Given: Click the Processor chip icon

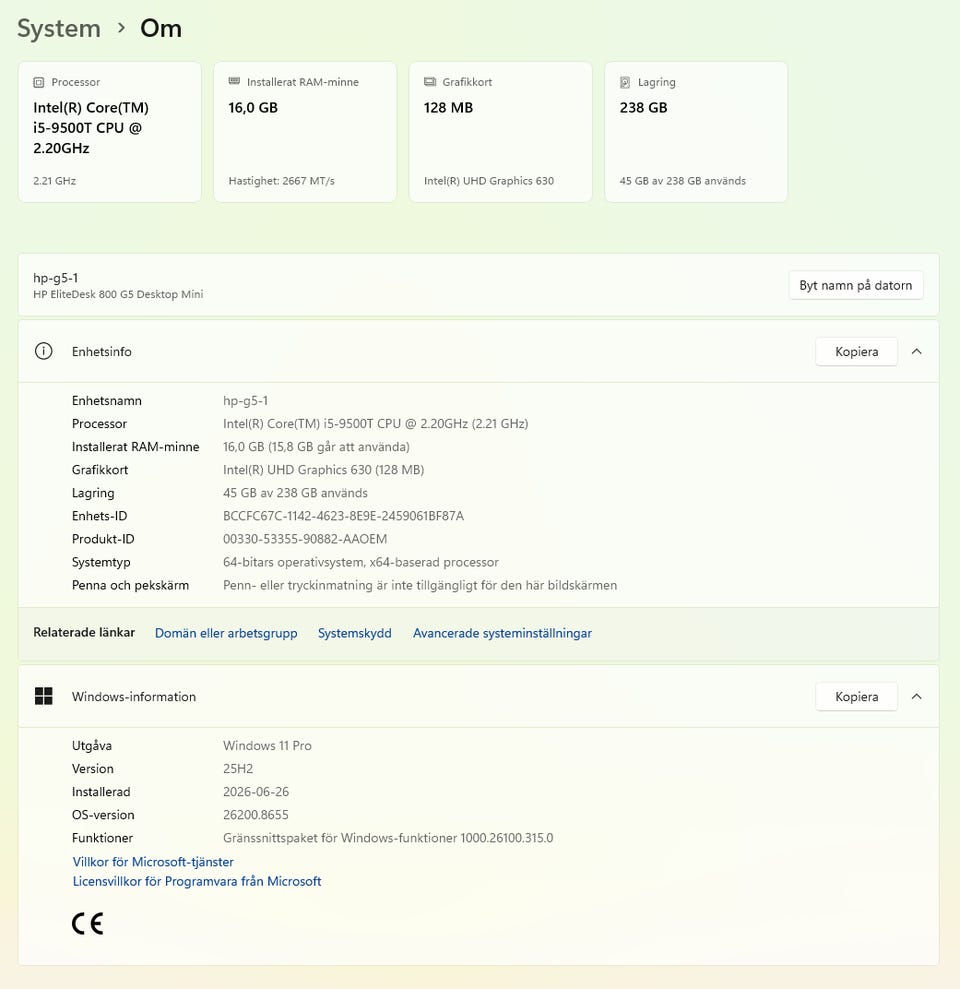Looking at the screenshot, I should (x=38, y=82).
